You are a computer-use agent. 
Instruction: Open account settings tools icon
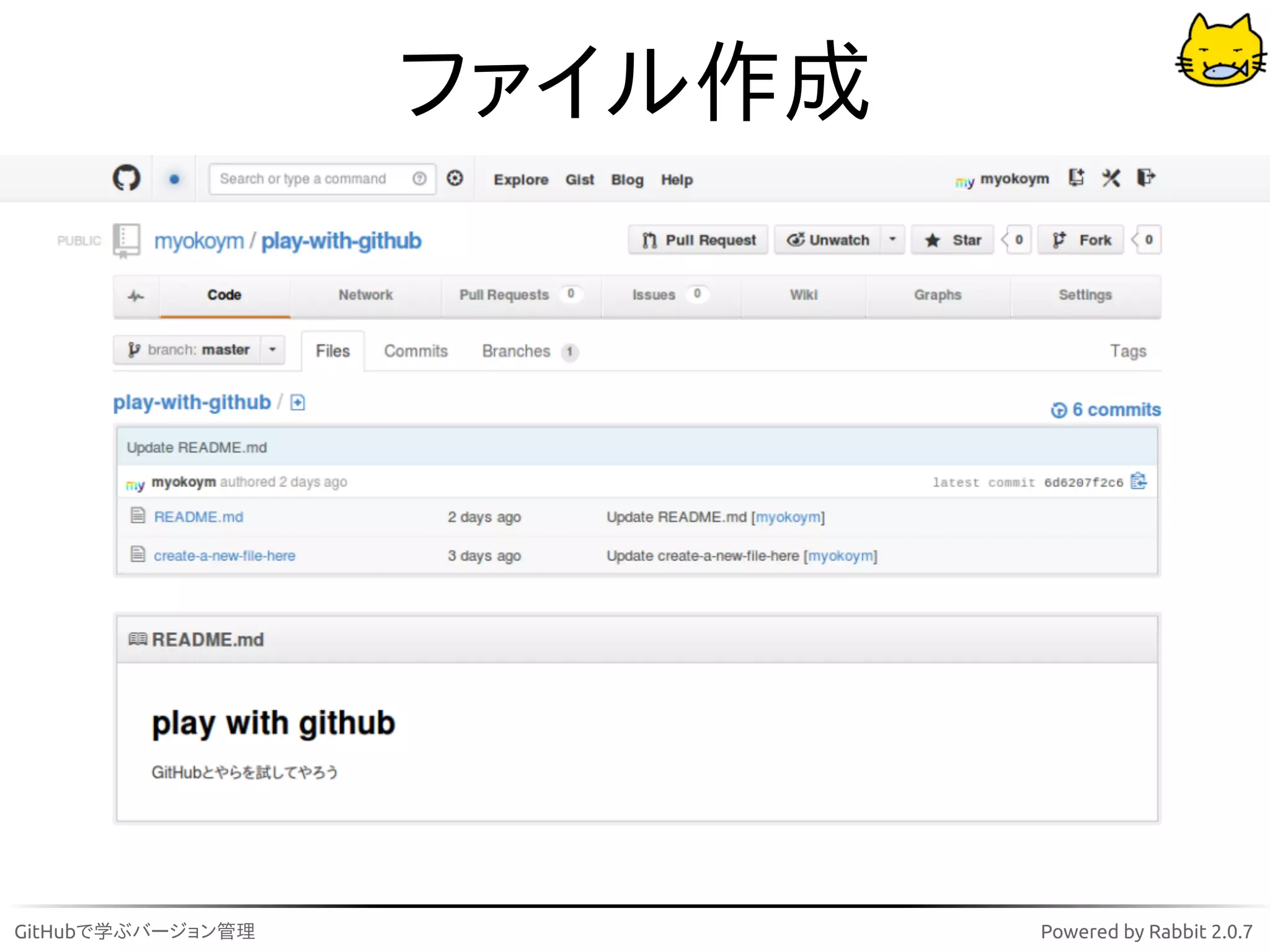tap(1111, 178)
